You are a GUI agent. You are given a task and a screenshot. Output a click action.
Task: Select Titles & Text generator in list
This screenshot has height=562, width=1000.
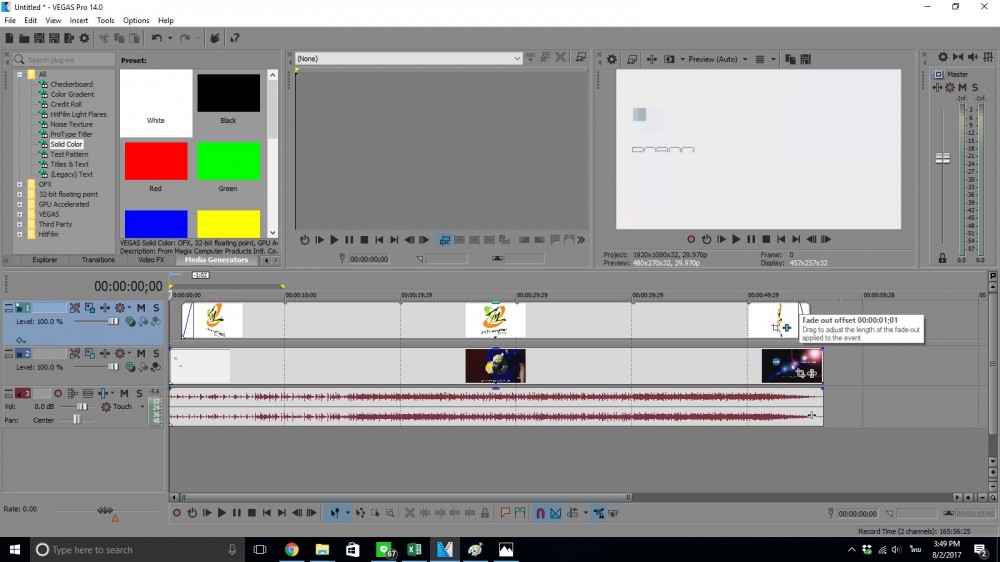coord(70,164)
